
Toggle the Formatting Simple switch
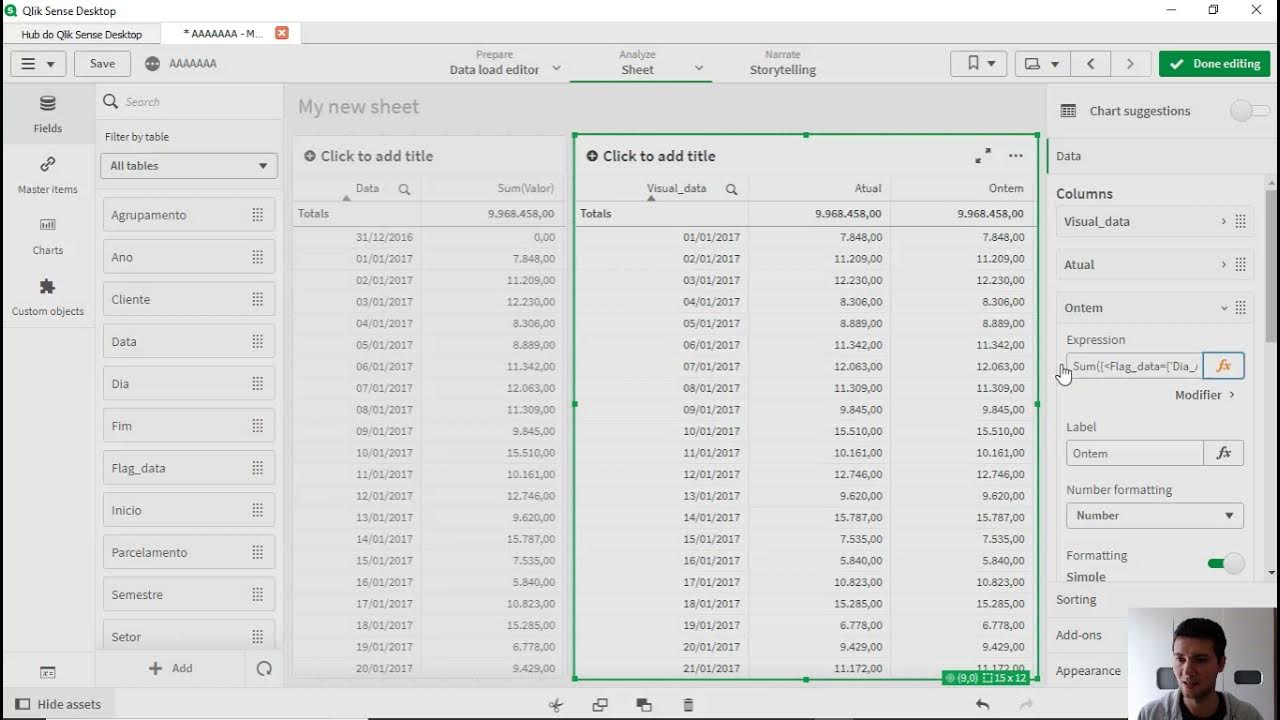tap(1226, 563)
